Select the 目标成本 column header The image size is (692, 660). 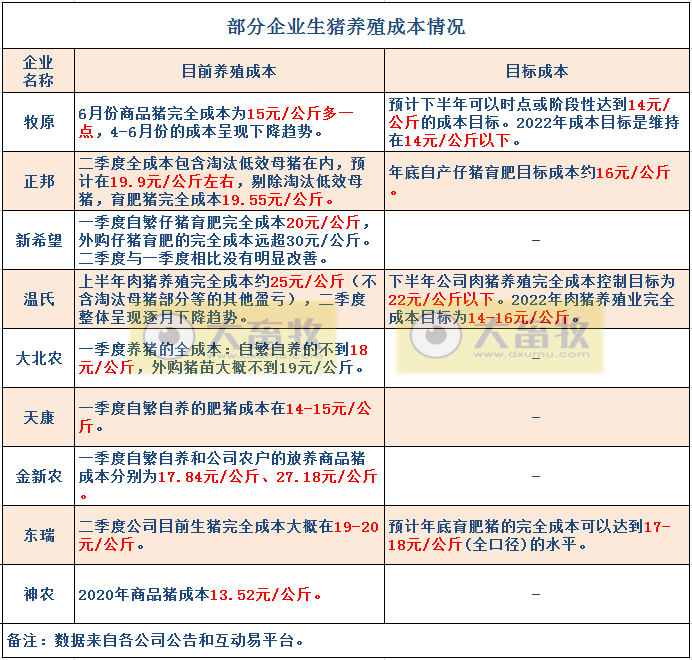(x=537, y=71)
